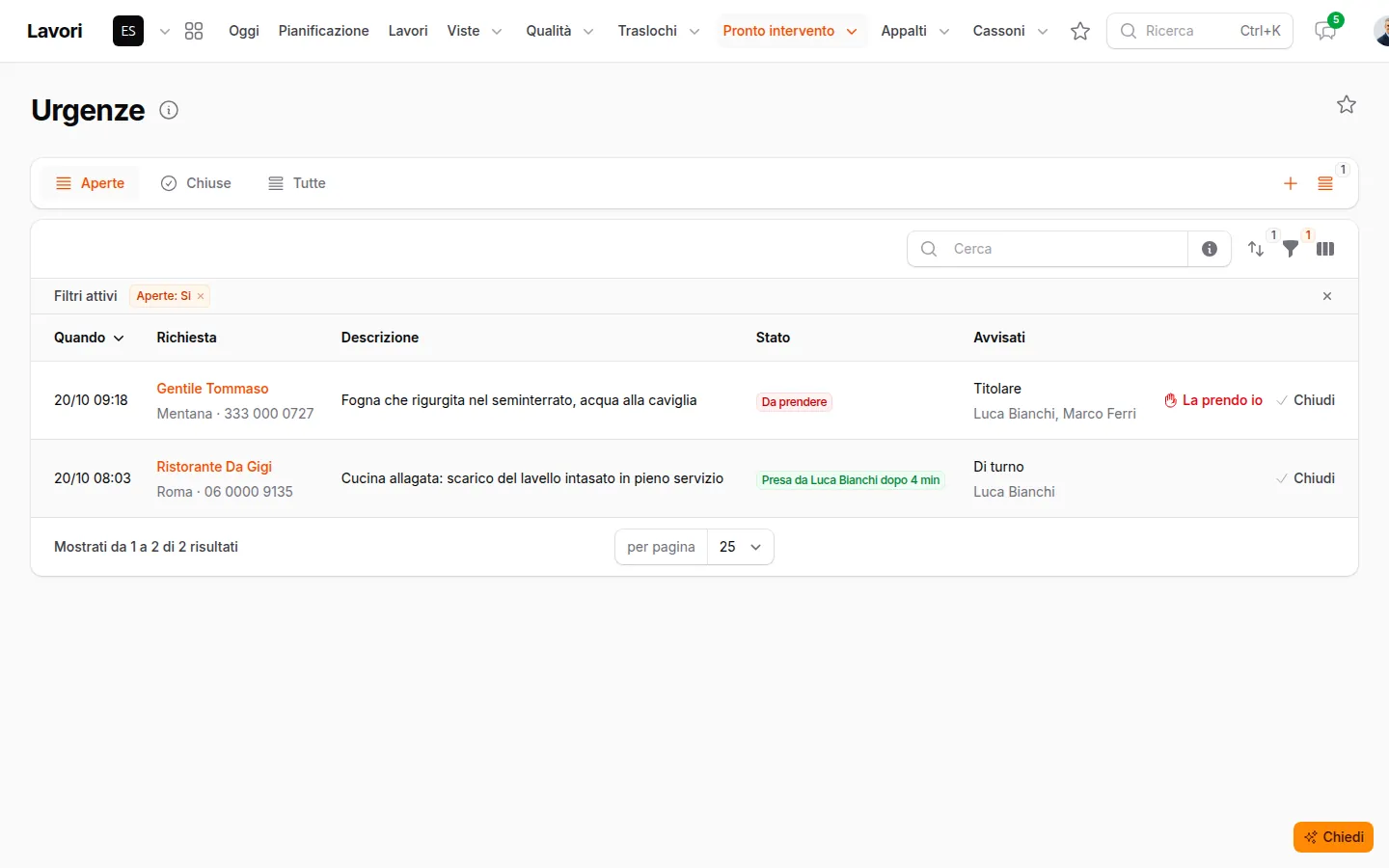Click Chiudi on the Gentile Tommaso row
This screenshot has width=1389, height=868.
click(x=1305, y=400)
